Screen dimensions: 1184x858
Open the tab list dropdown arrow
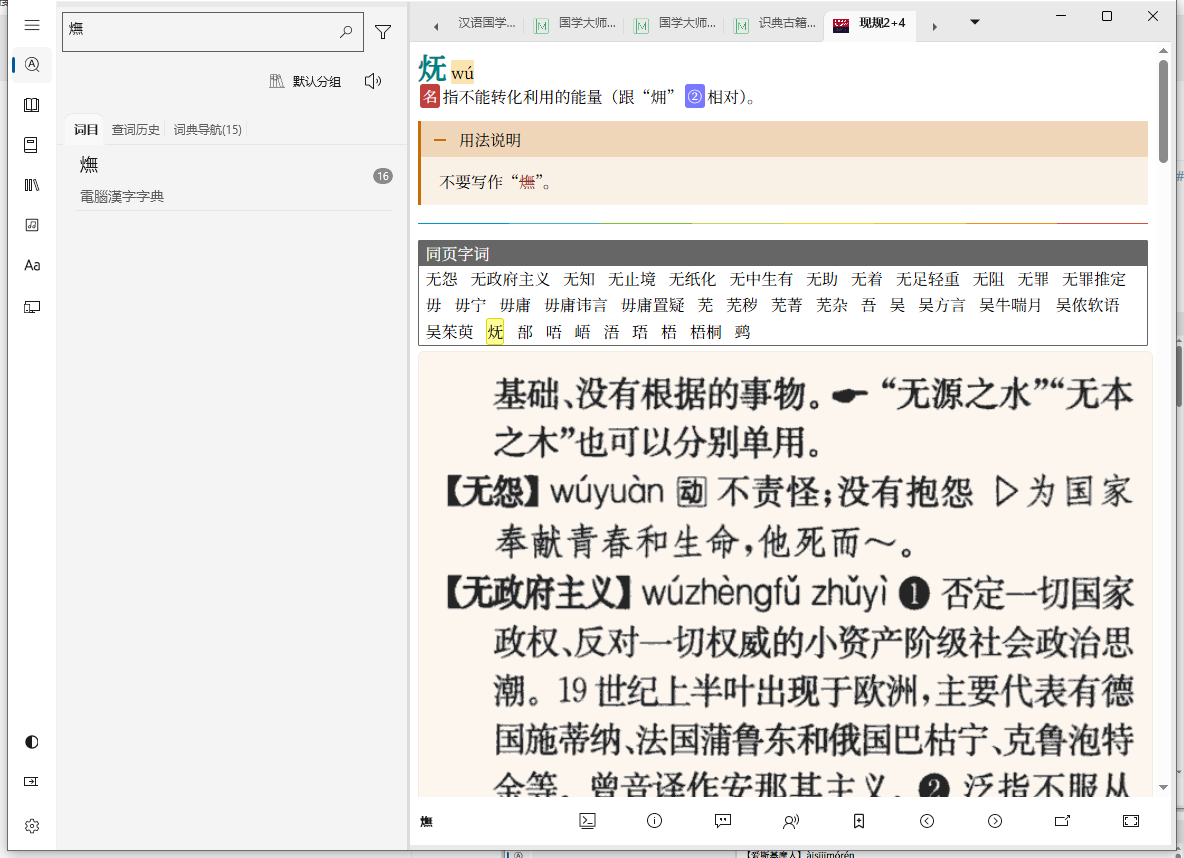pyautogui.click(x=975, y=22)
